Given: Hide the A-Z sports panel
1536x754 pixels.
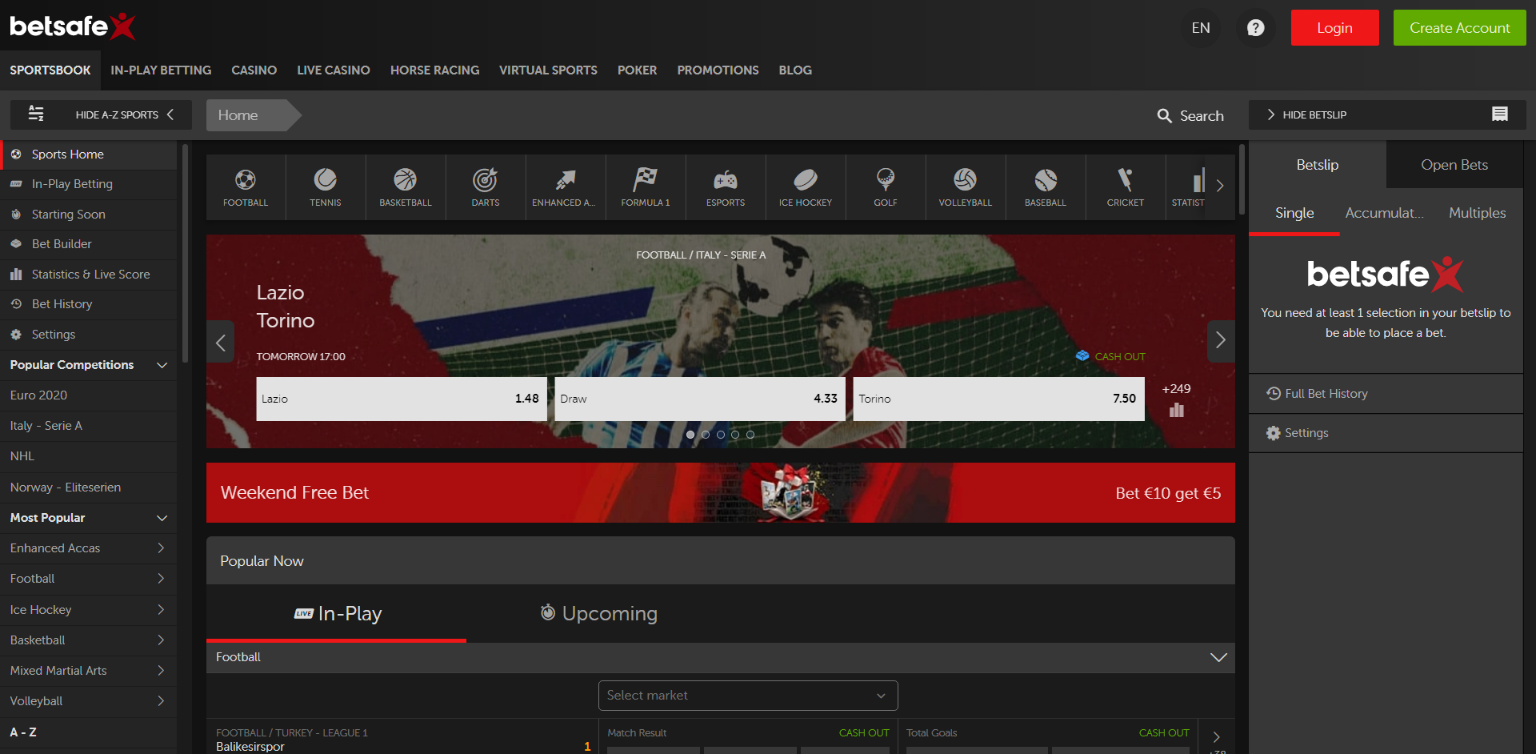Looking at the screenshot, I should coord(100,115).
